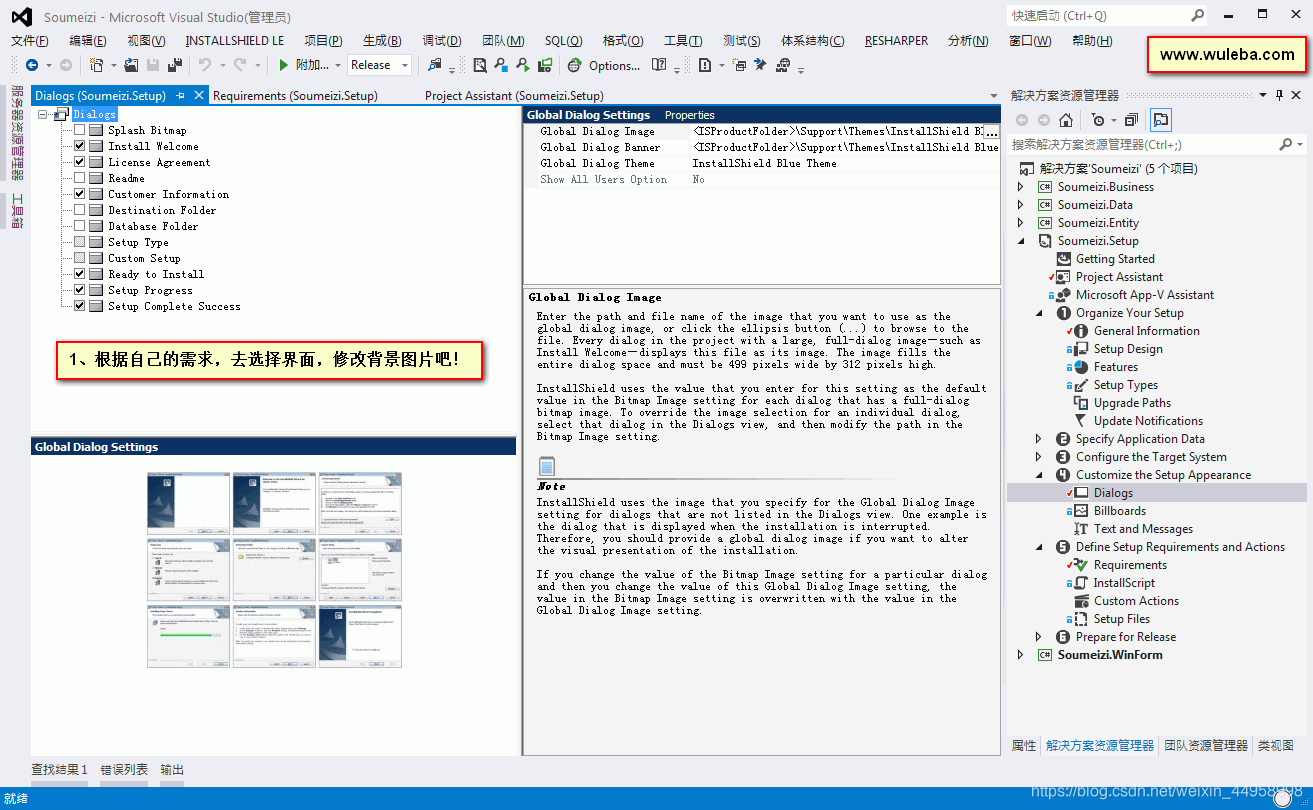The width and height of the screenshot is (1313, 810).
Task: Collapse the Dialogs root tree node
Action: tap(44, 114)
